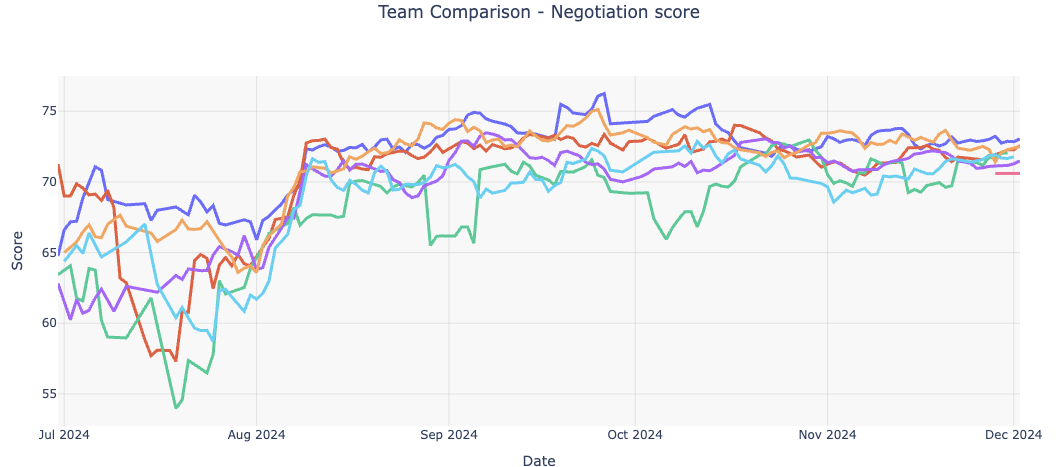Image resolution: width=1062 pixels, height=467 pixels.
Task: Click the '70' y-axis tick label
Action: tap(45, 181)
